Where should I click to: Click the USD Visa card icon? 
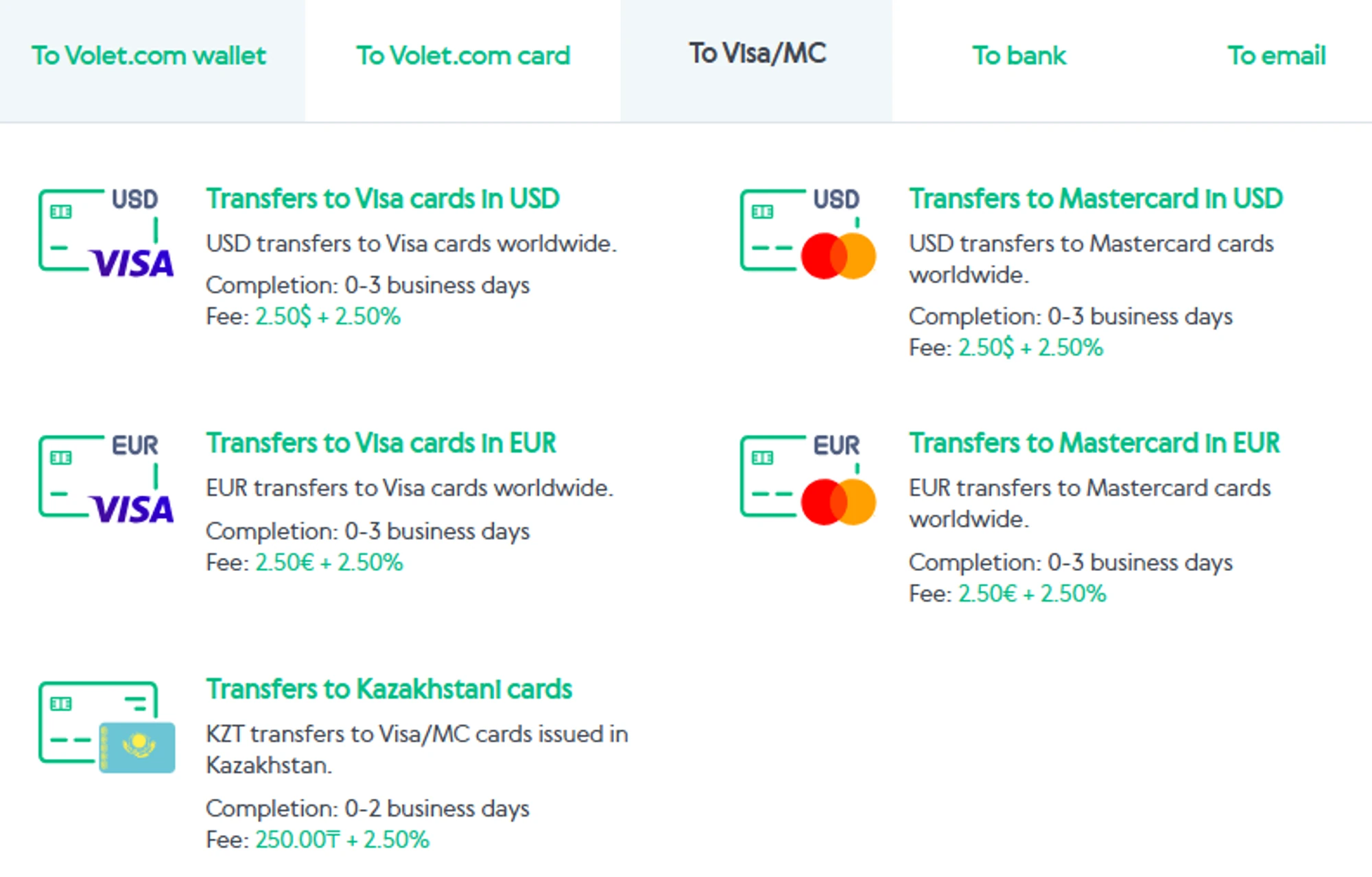106,233
